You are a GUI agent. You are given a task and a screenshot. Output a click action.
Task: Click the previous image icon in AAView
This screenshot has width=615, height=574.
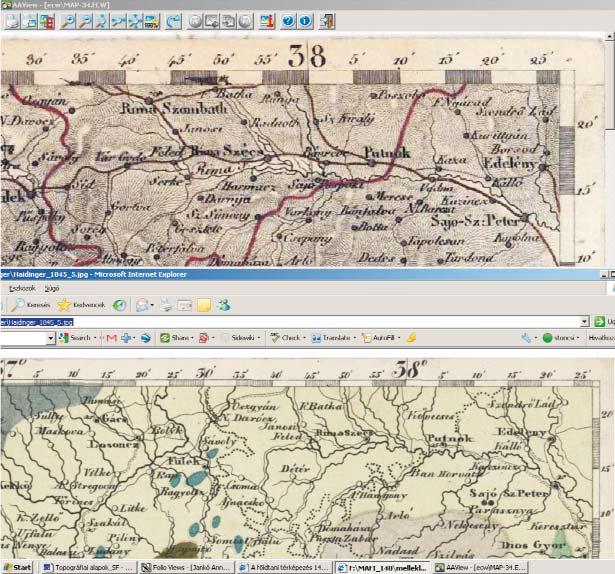tap(211, 21)
